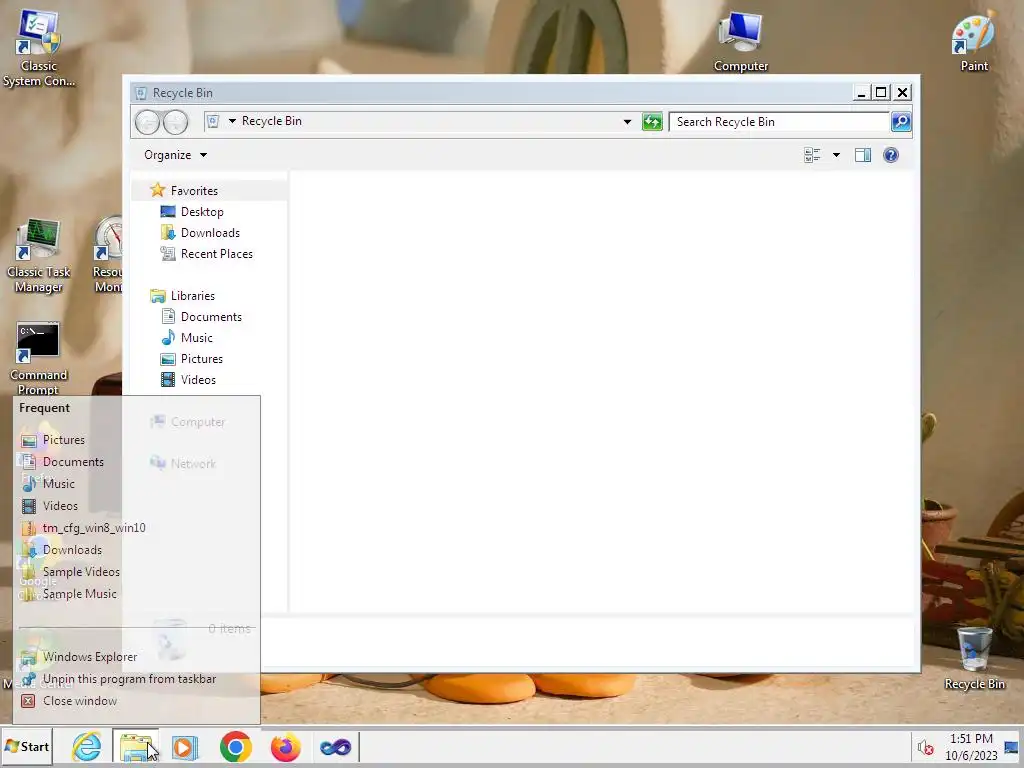Select Downloads under Favorites
The image size is (1024, 768).
coord(200,232)
